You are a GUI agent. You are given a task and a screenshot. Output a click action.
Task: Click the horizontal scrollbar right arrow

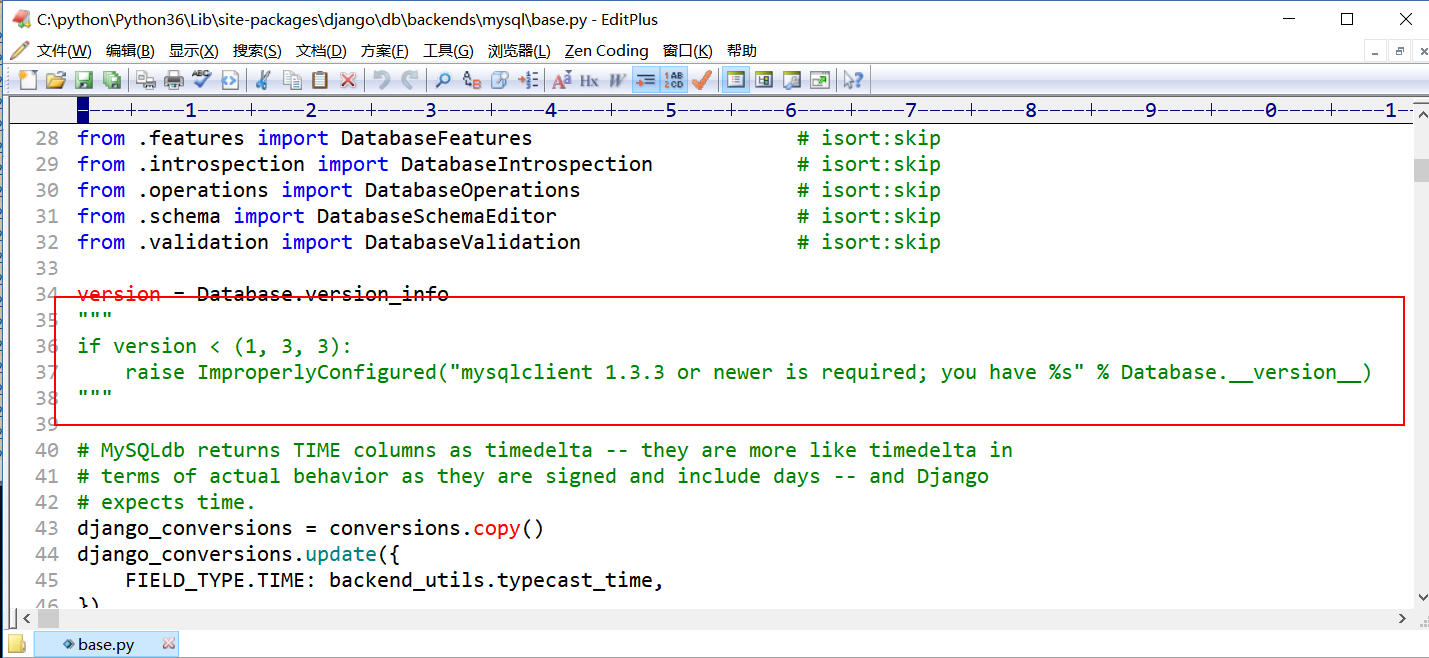(x=1403, y=620)
